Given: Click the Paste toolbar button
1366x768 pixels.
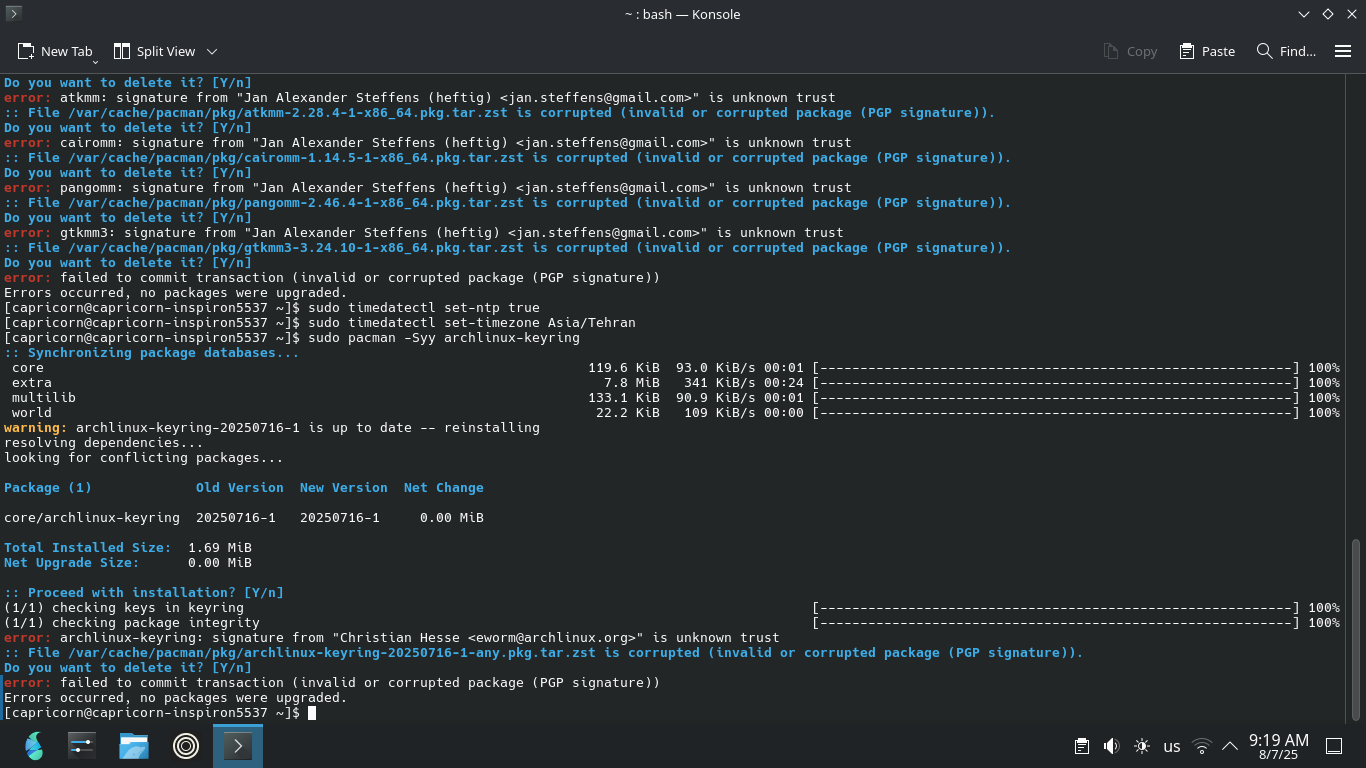Looking at the screenshot, I should 1207,51.
